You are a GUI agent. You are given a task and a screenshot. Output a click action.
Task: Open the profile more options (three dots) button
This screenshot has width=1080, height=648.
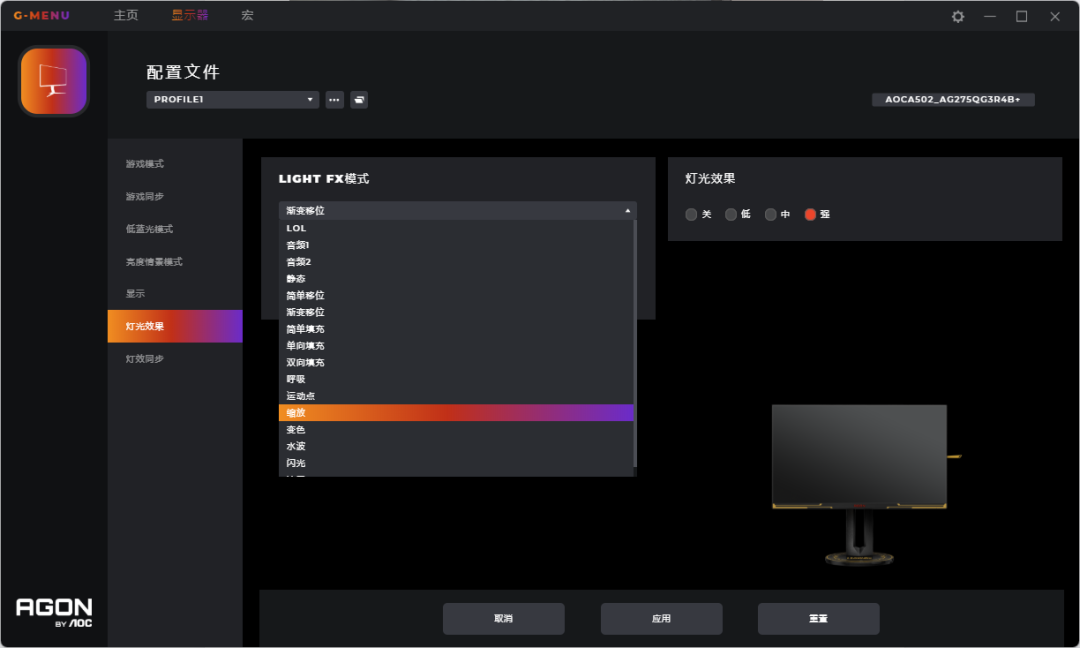click(x=335, y=100)
